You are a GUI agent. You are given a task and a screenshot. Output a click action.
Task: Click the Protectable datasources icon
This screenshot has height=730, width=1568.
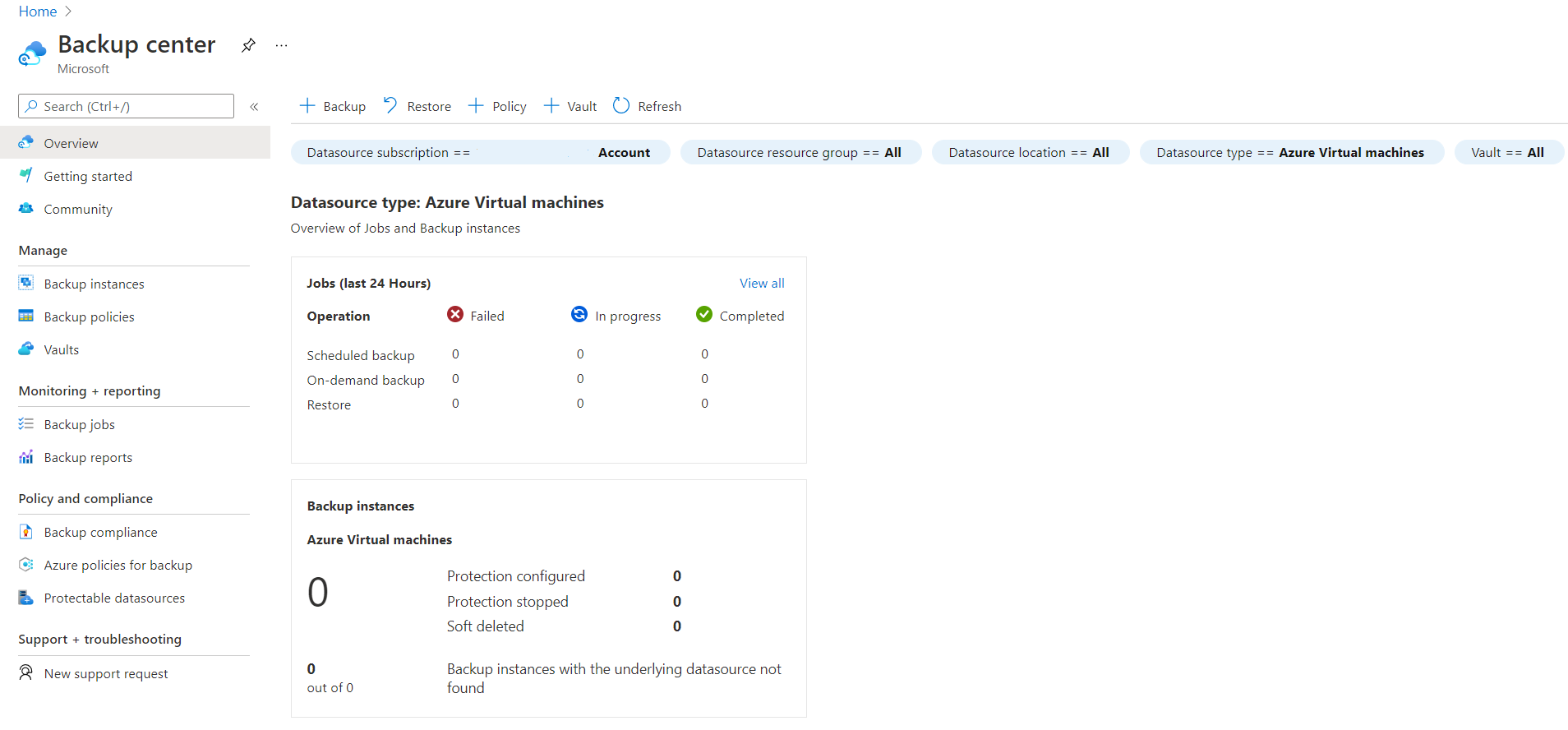point(26,597)
